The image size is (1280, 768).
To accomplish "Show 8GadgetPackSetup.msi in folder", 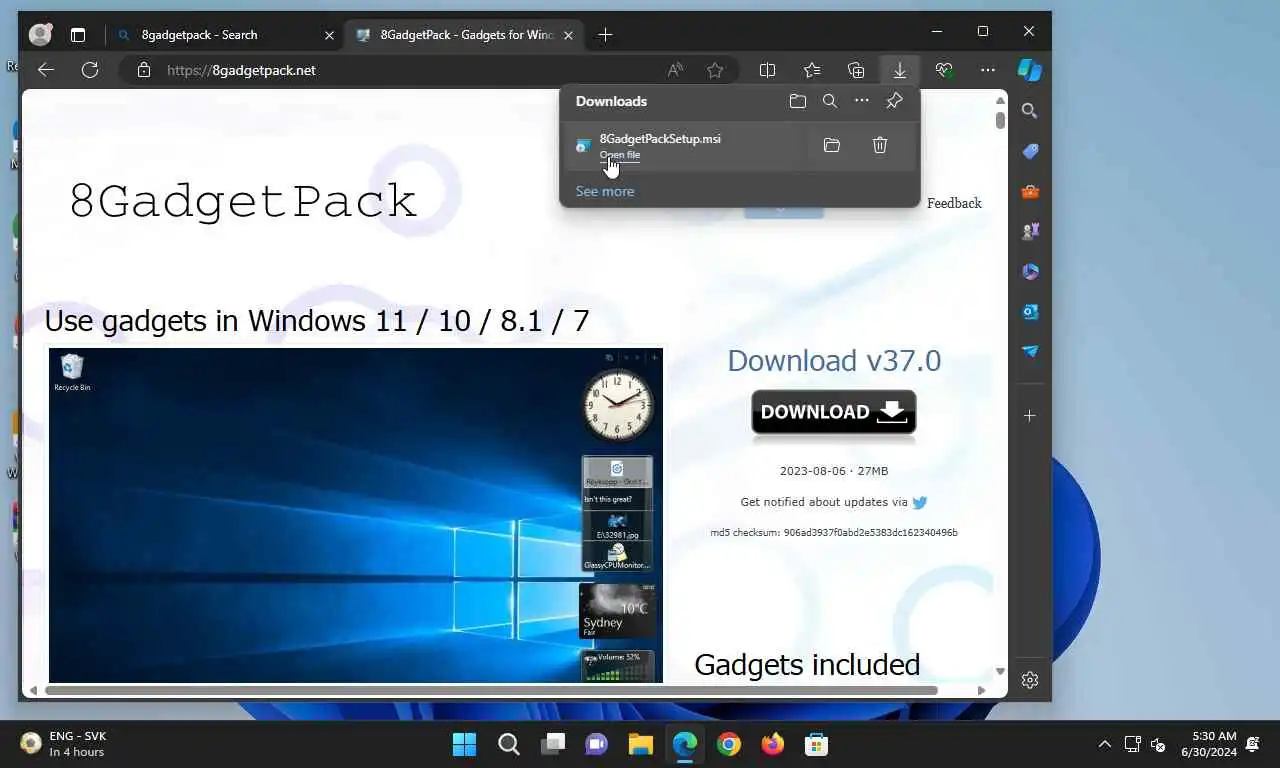I will (832, 146).
